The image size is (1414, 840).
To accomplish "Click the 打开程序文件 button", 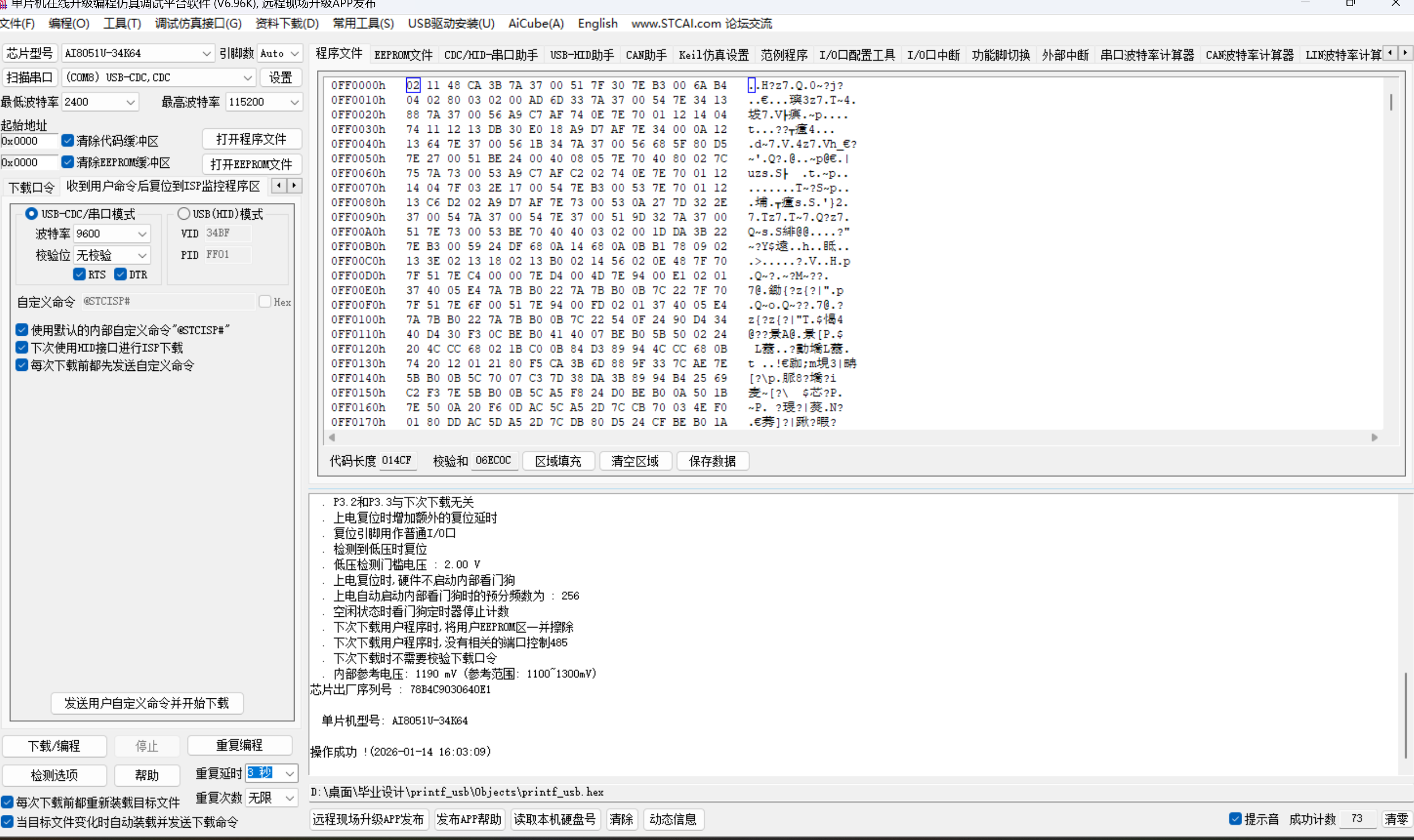I will point(251,139).
